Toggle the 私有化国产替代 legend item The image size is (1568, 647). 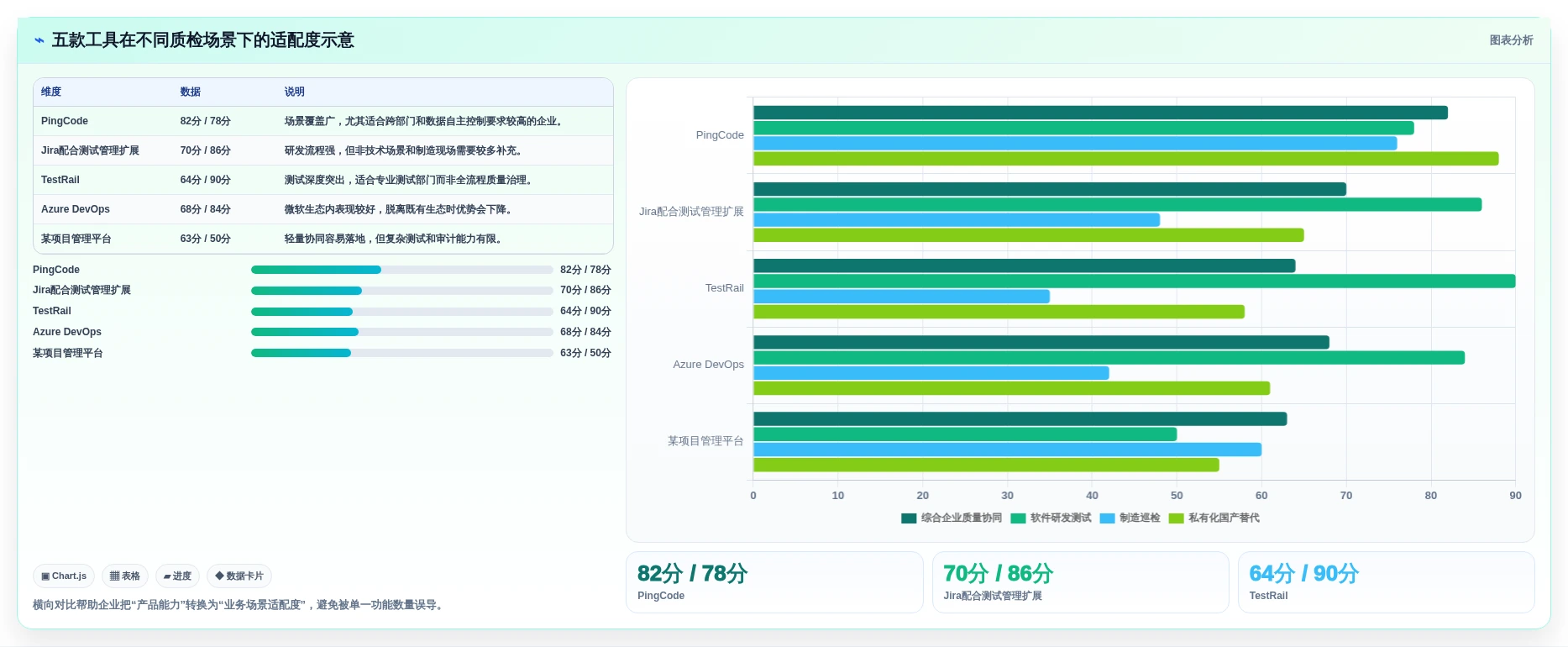coord(1214,518)
